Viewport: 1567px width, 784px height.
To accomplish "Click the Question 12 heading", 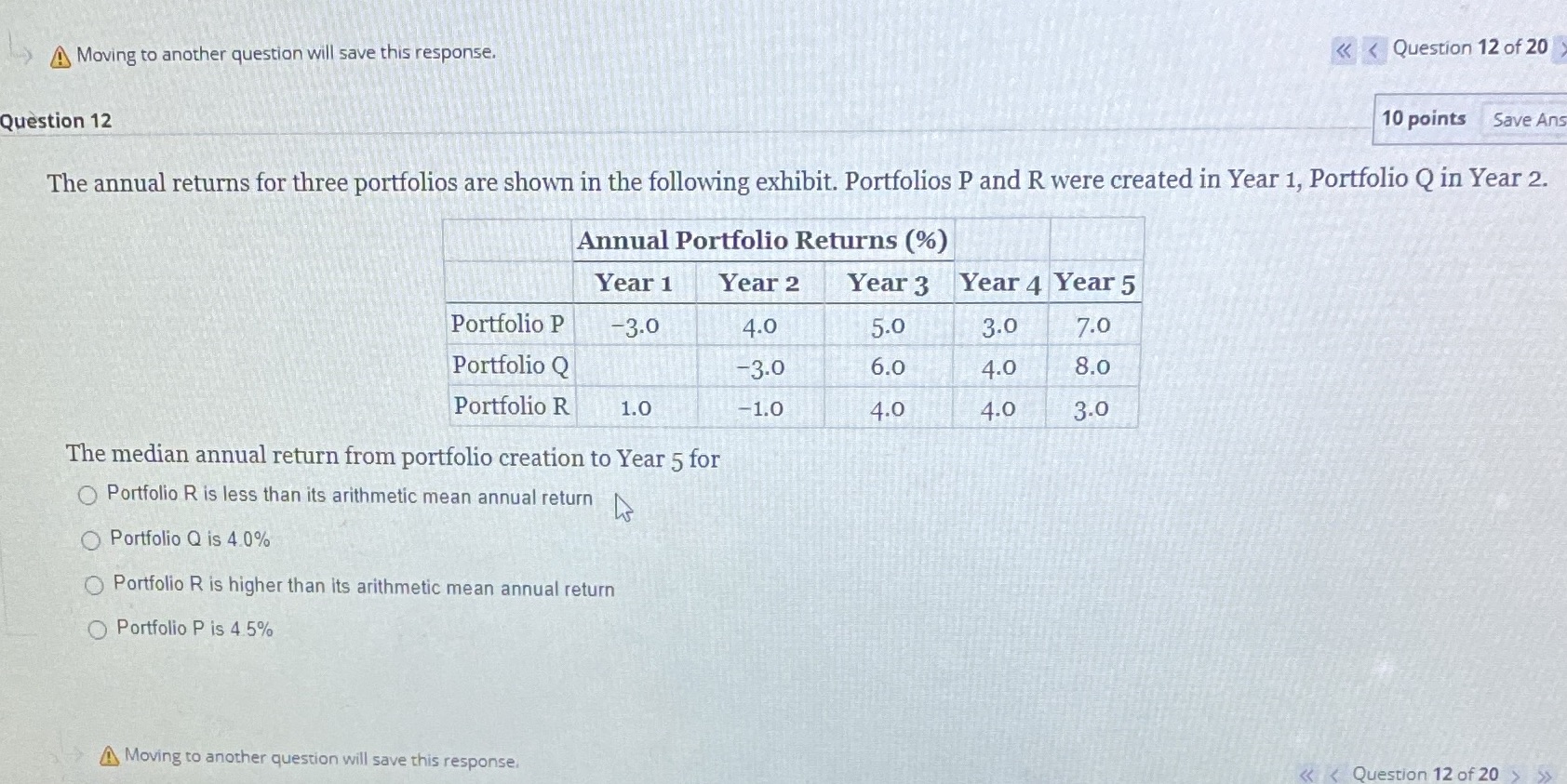I will [x=56, y=119].
